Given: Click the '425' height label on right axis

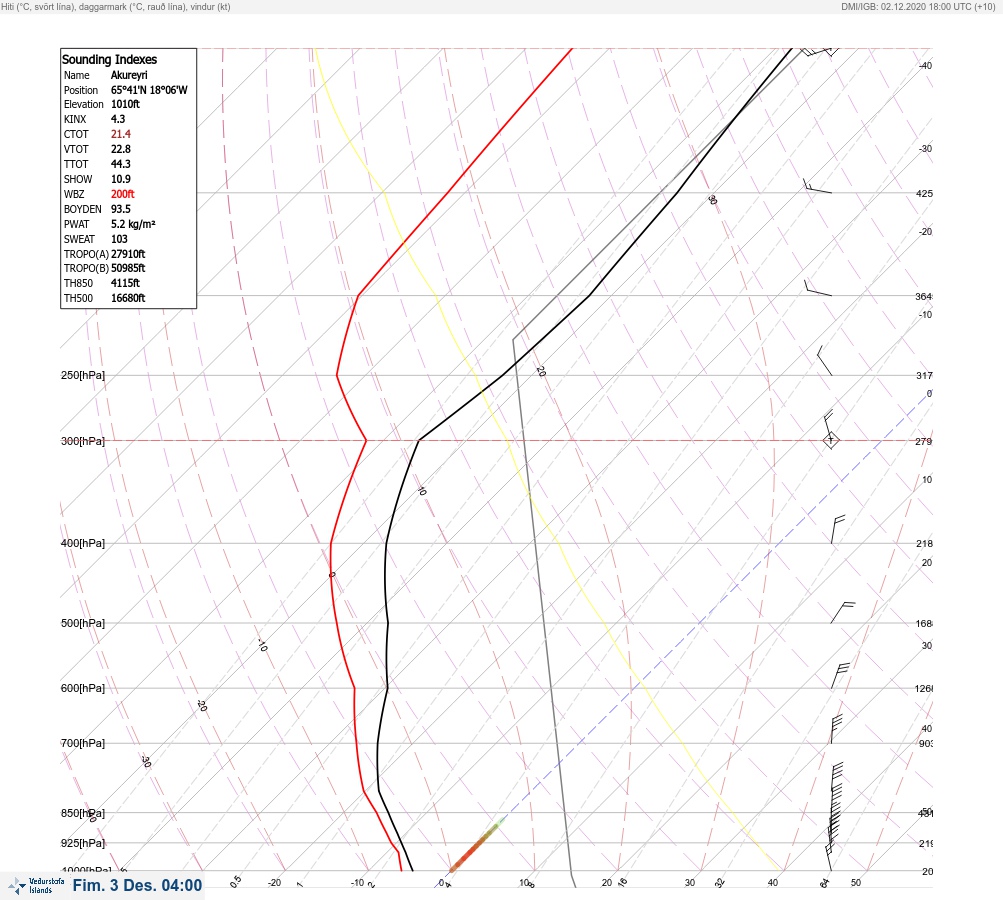Looking at the screenshot, I should tap(924, 193).
